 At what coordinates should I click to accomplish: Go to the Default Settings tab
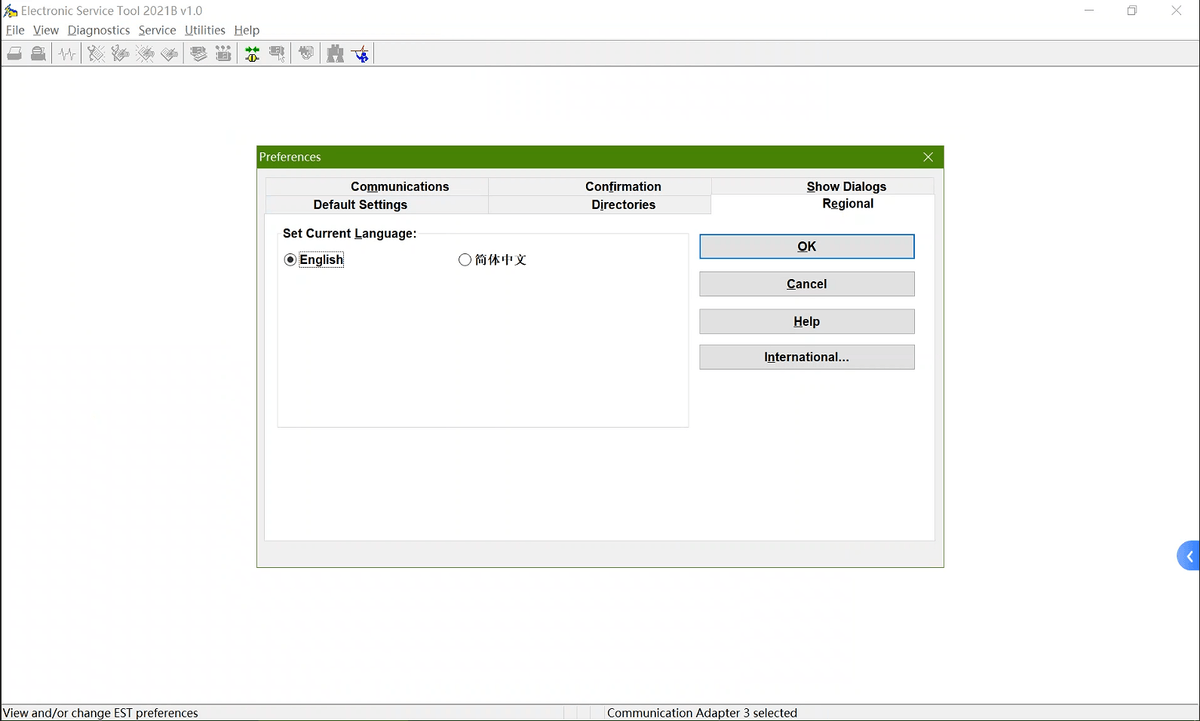(x=360, y=204)
